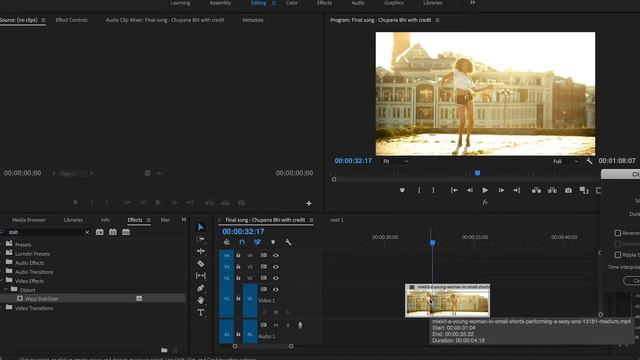Go to In point in Program Monitor
The width and height of the screenshot is (640, 360).
[x=453, y=190]
